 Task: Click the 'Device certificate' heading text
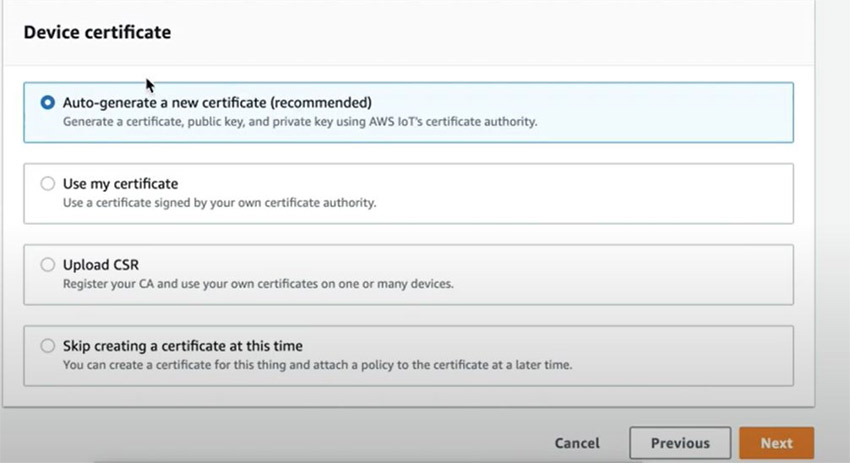coord(97,32)
